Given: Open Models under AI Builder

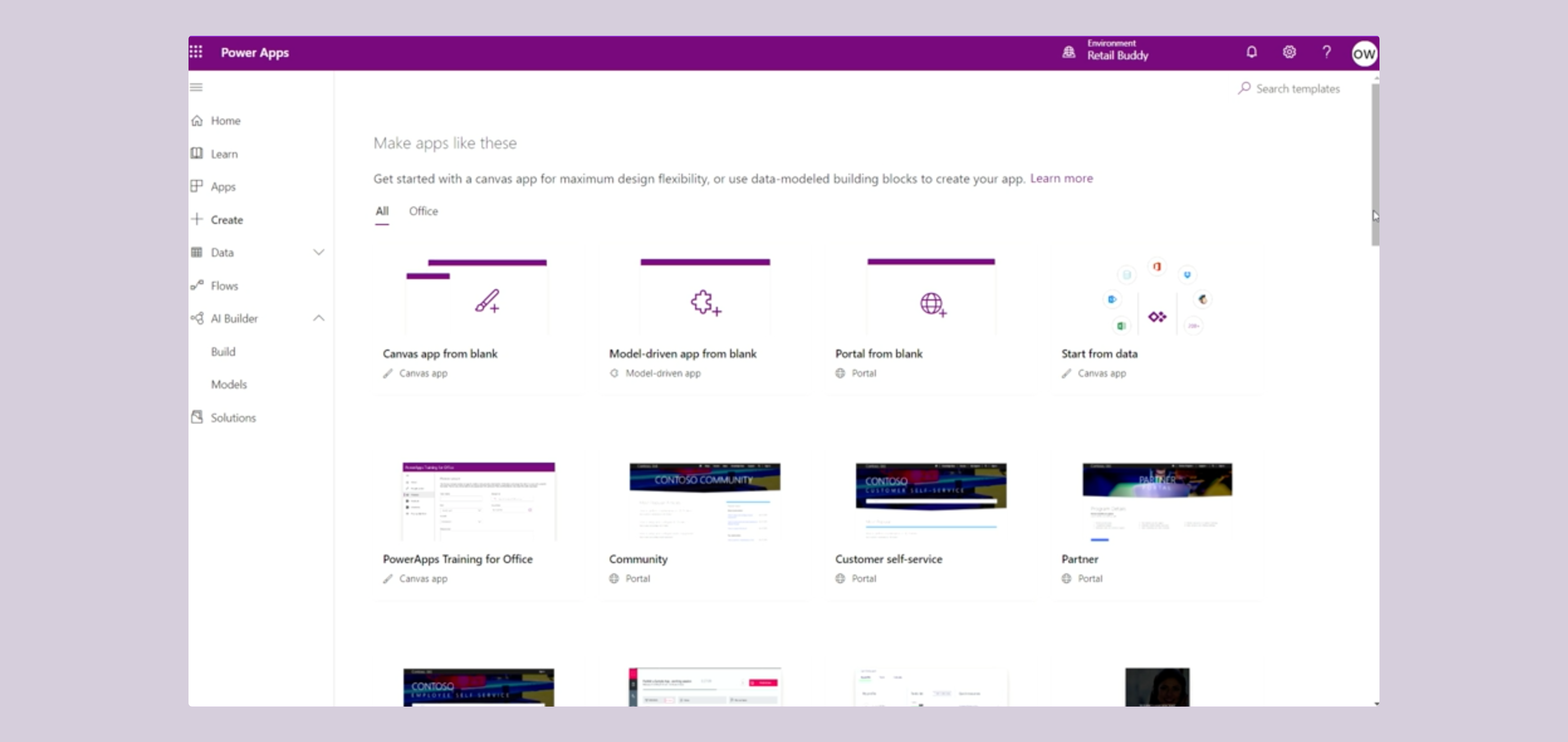Looking at the screenshot, I should pos(229,384).
